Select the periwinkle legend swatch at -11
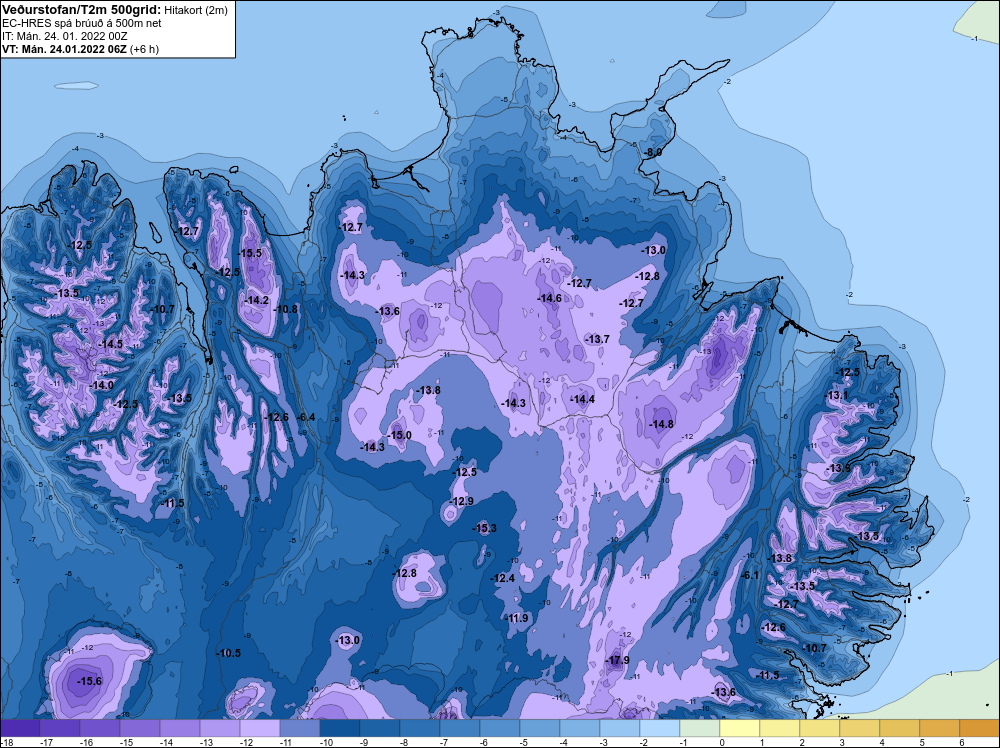 (300, 728)
